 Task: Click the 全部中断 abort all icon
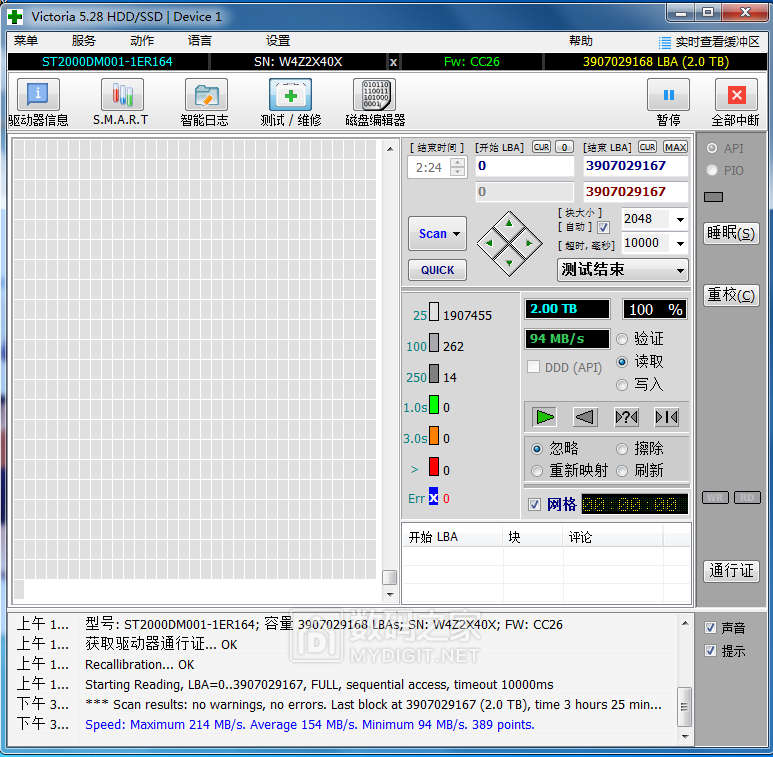coord(736,94)
